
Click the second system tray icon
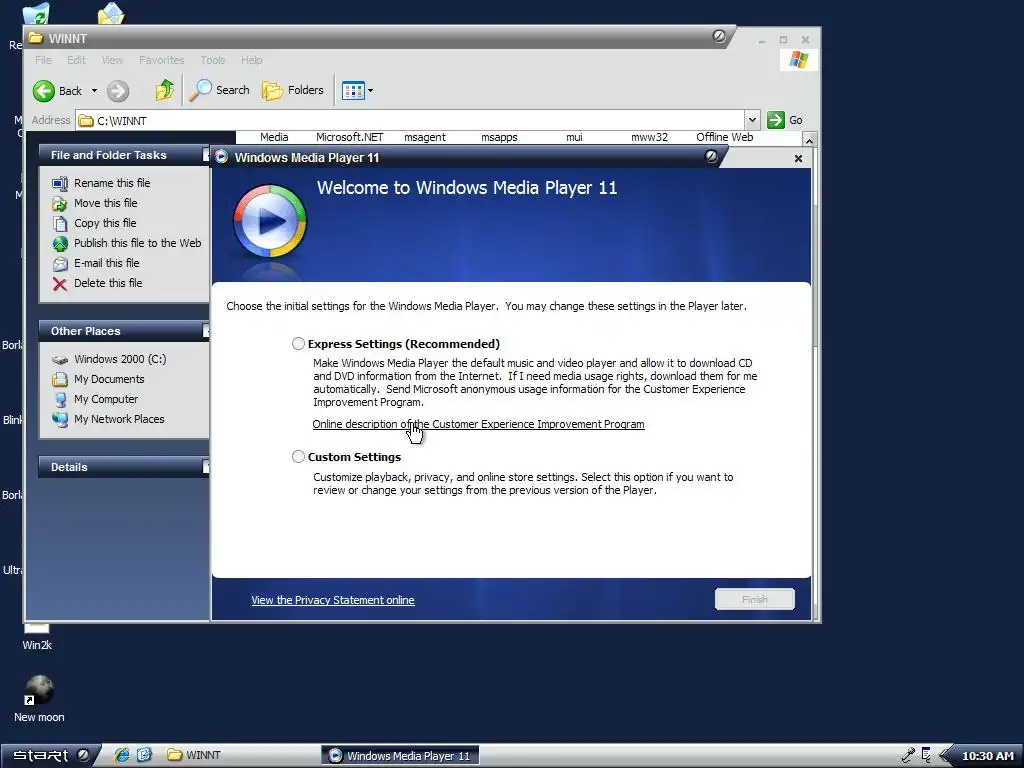[926, 756]
